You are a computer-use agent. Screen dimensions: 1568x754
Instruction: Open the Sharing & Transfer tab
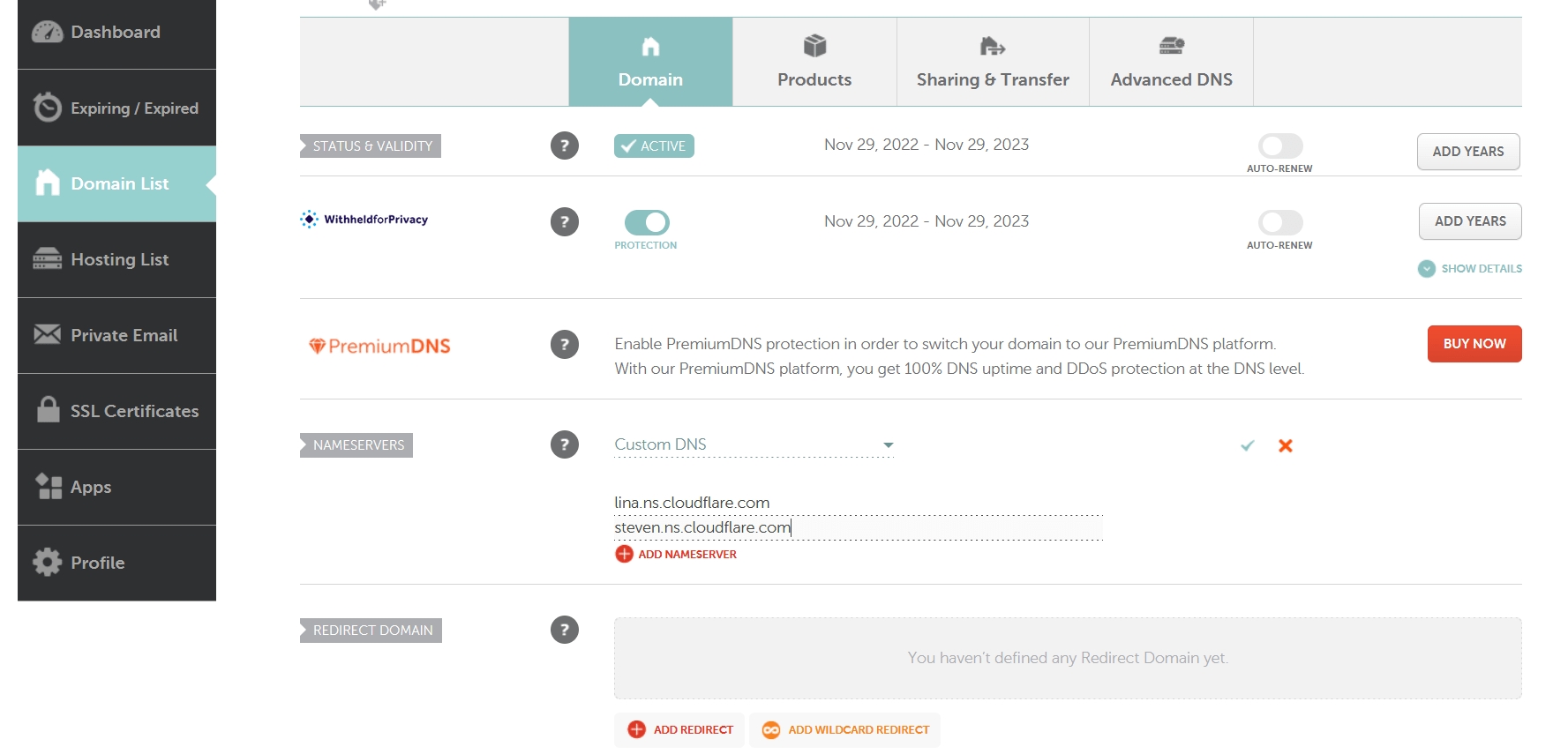point(993,62)
